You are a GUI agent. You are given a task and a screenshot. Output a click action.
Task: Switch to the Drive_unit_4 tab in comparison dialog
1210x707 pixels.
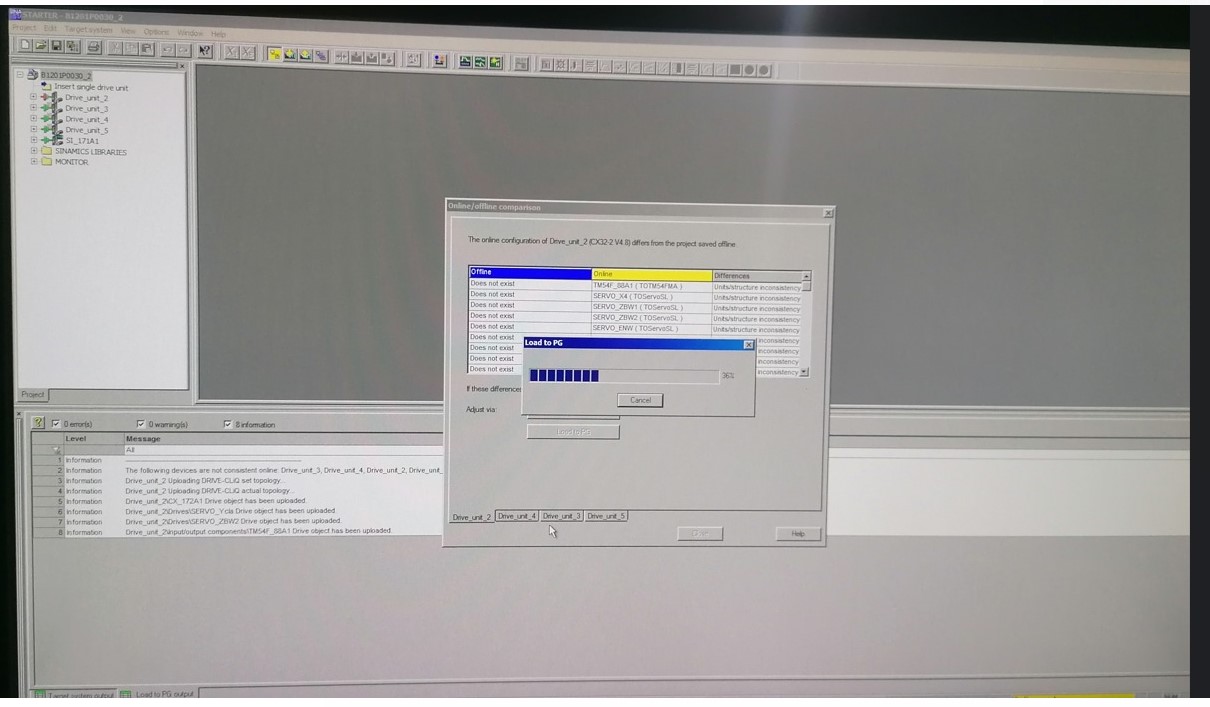[x=518, y=516]
